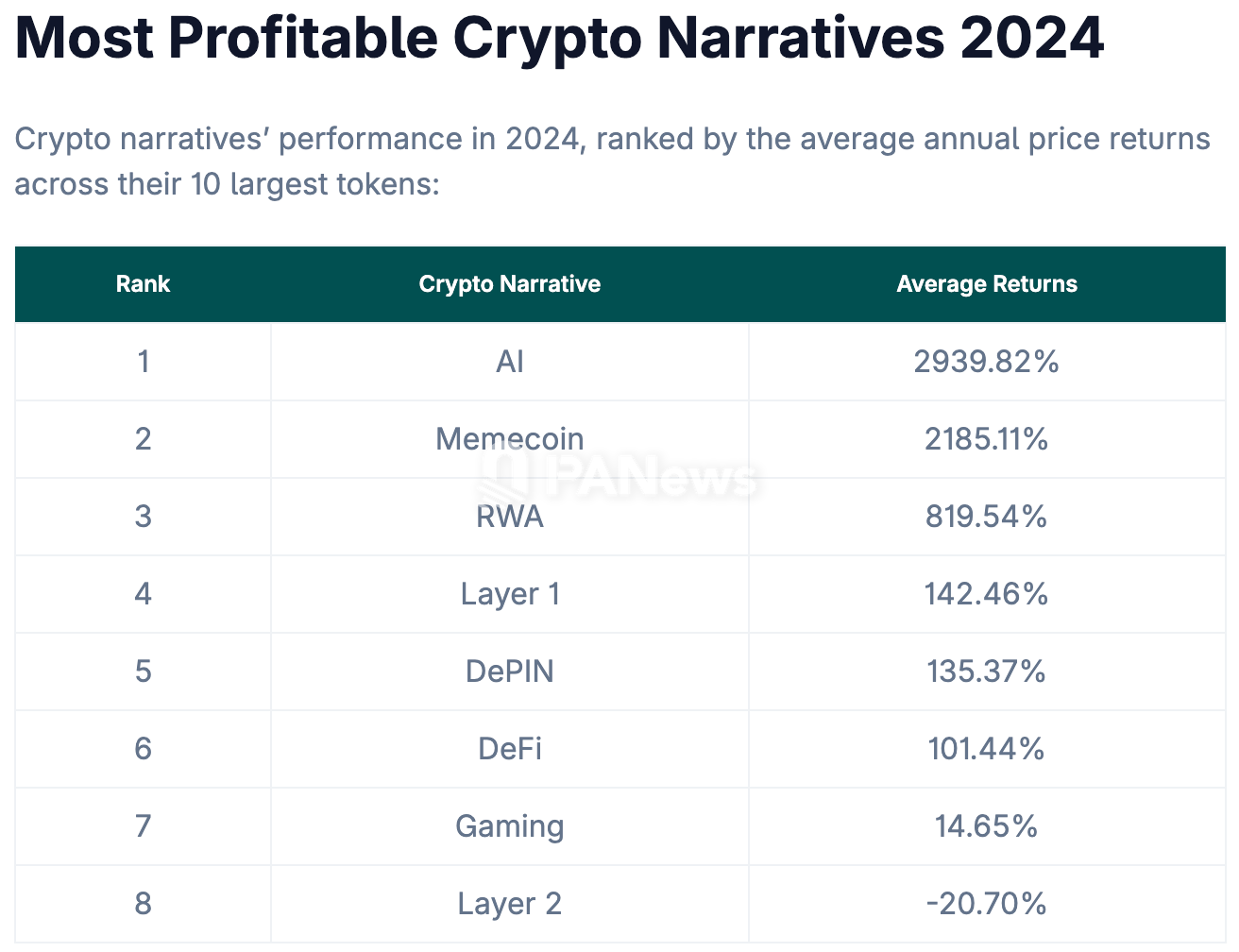
Task: Click the Most Profitable Crypto Narratives title
Action: pyautogui.click(x=559, y=38)
